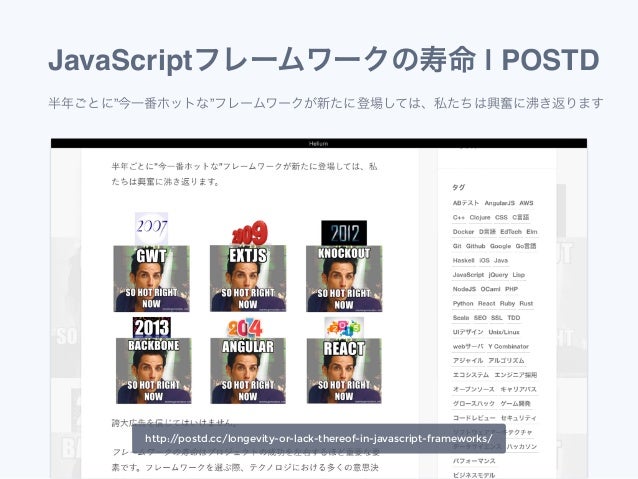Open the AngularJS tag
This screenshot has width=638, height=479.
(499, 203)
